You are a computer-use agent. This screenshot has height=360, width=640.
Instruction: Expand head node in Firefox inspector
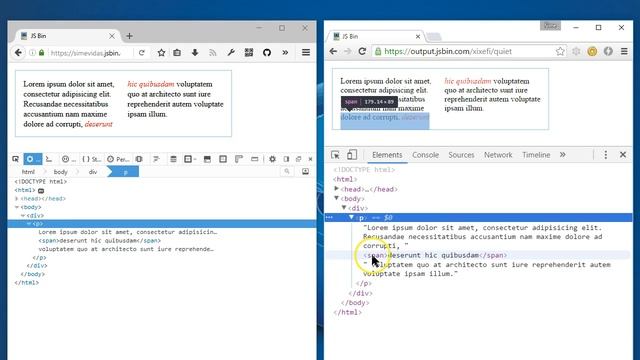(17, 199)
